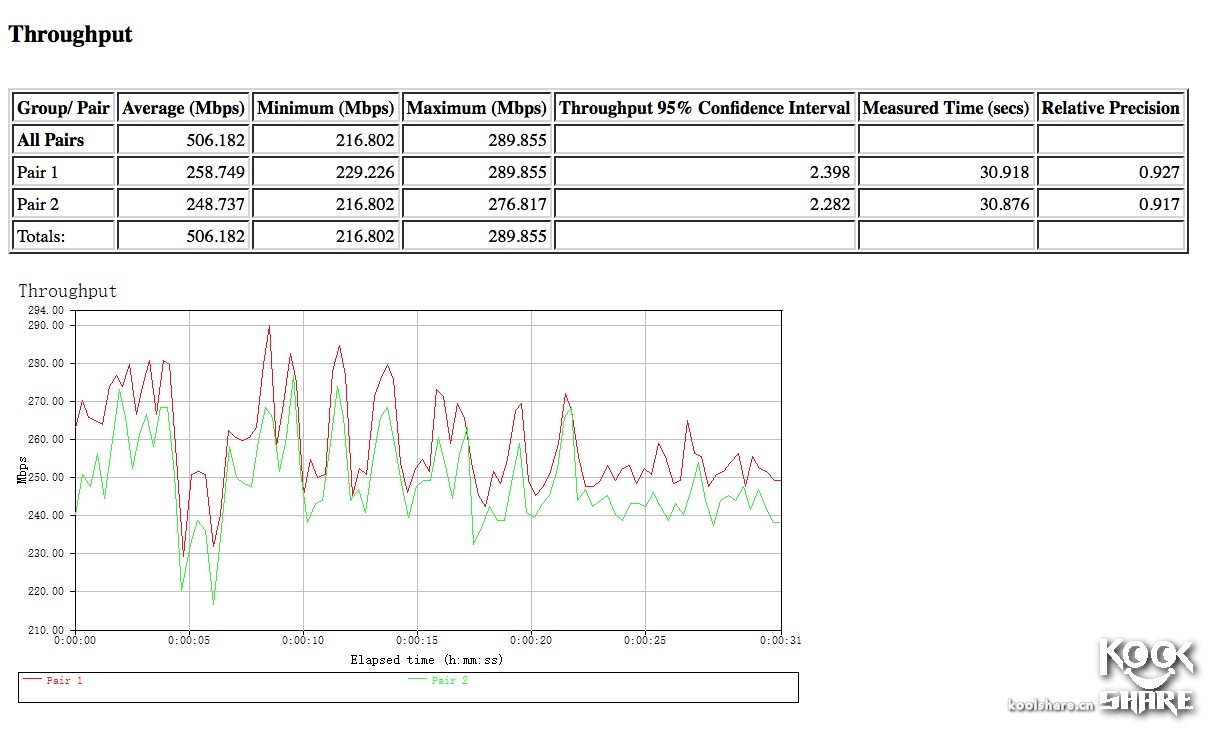Screen dimensions: 1210x730
Task: Select the bold Throughput page heading
Action: click(x=70, y=35)
